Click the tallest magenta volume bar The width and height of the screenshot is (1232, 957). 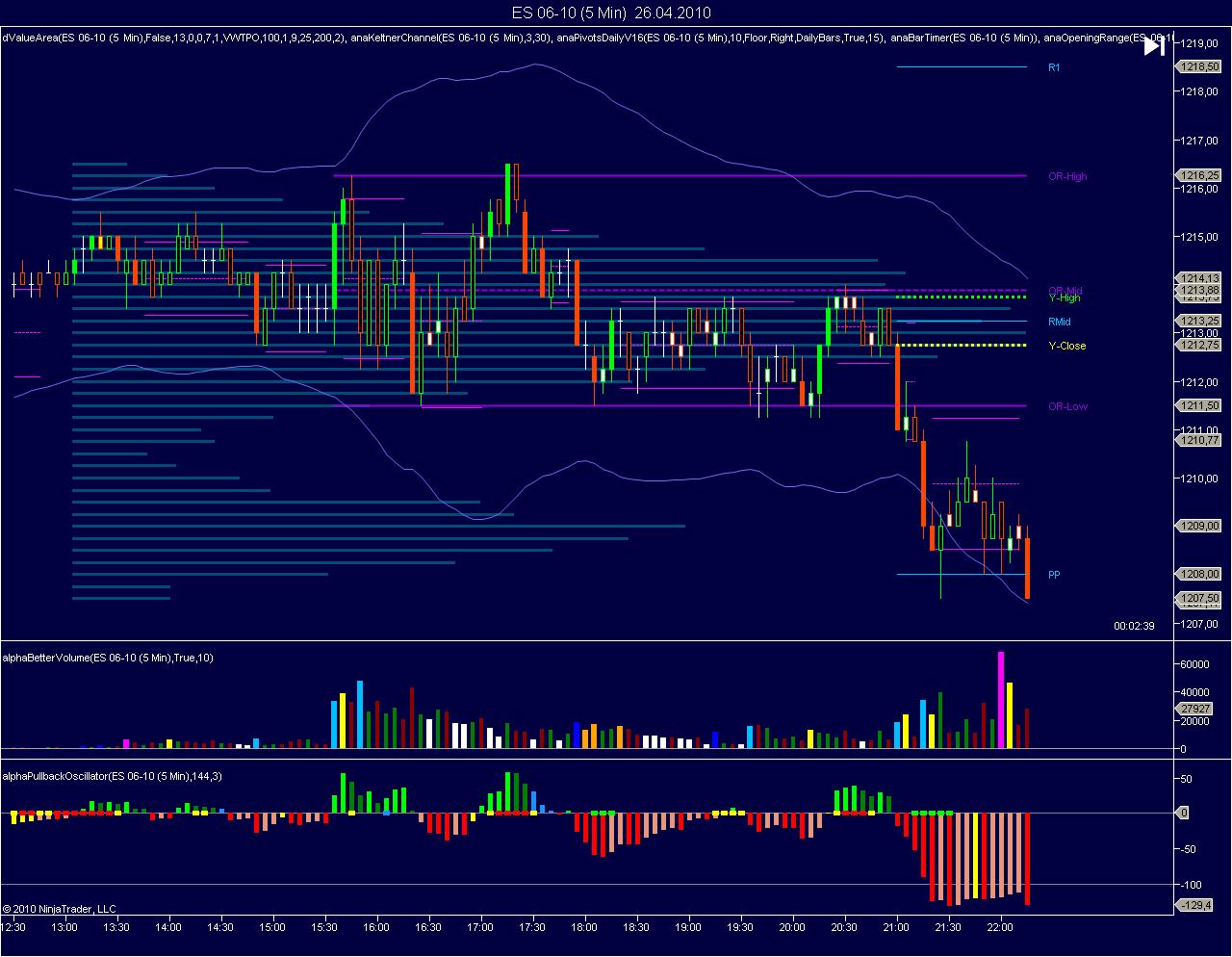coord(1000,700)
